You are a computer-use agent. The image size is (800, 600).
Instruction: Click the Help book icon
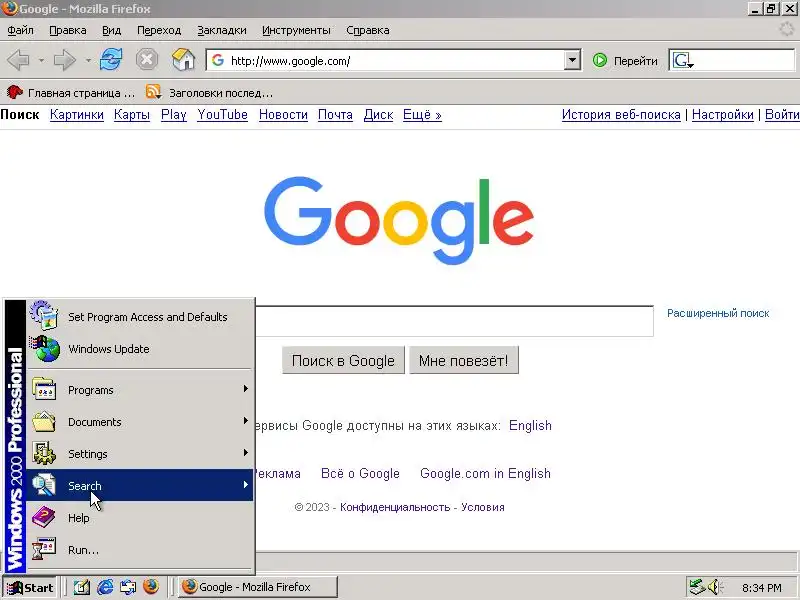pyautogui.click(x=44, y=517)
